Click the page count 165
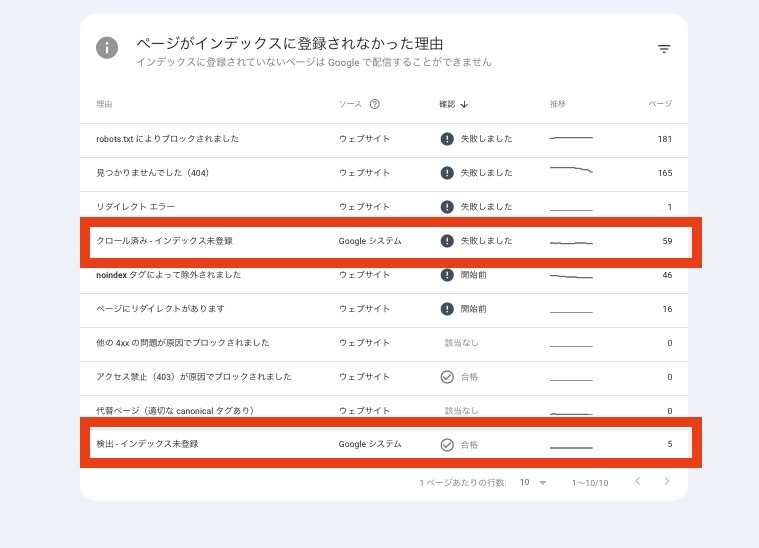The width and height of the screenshot is (759, 548). click(665, 173)
